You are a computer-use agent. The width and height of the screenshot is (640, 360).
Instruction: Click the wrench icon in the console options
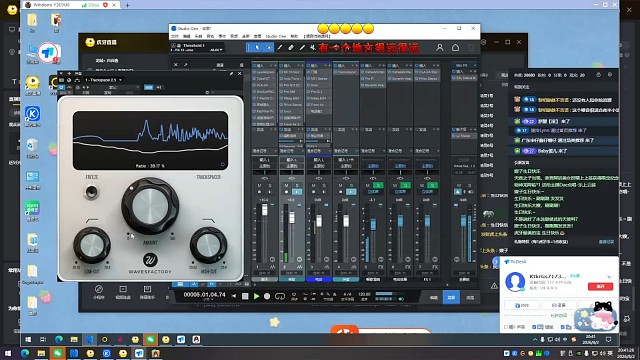[x=185, y=65]
